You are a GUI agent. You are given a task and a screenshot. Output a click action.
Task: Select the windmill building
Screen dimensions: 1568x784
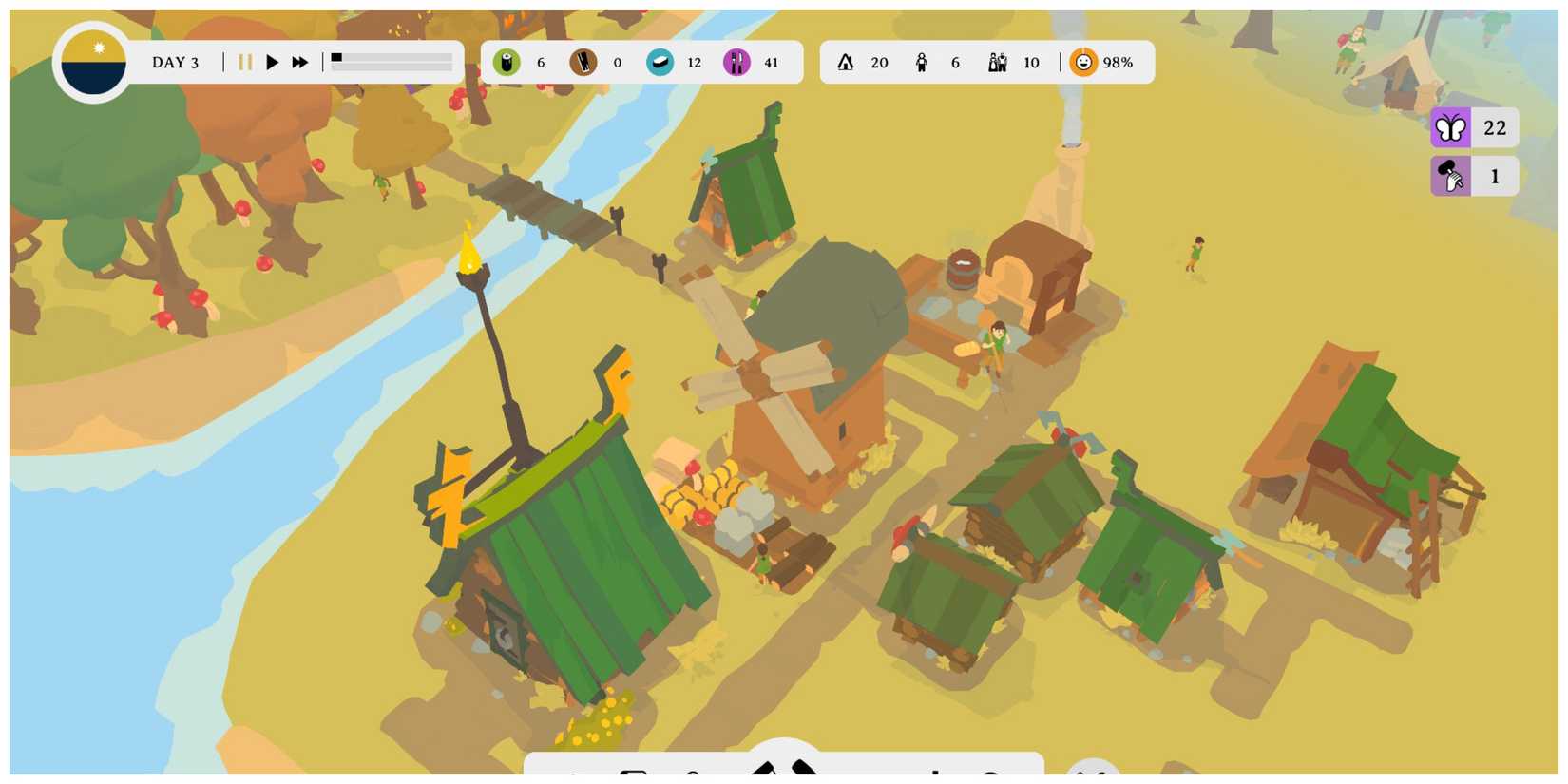coord(798,375)
